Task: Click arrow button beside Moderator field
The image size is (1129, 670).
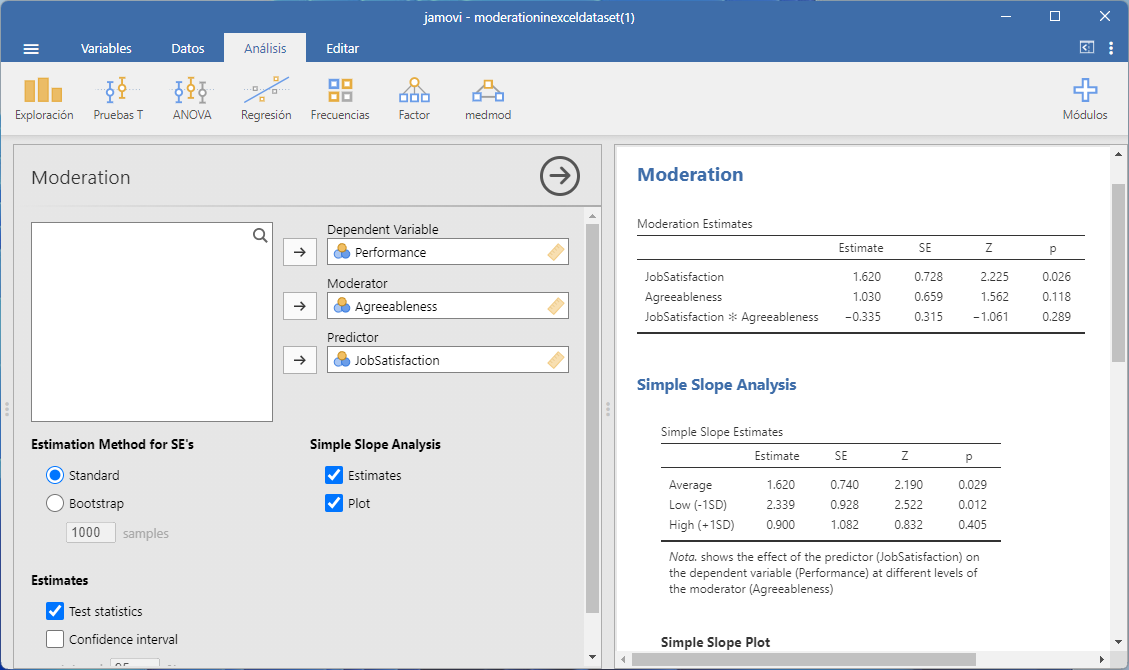Action: point(299,306)
